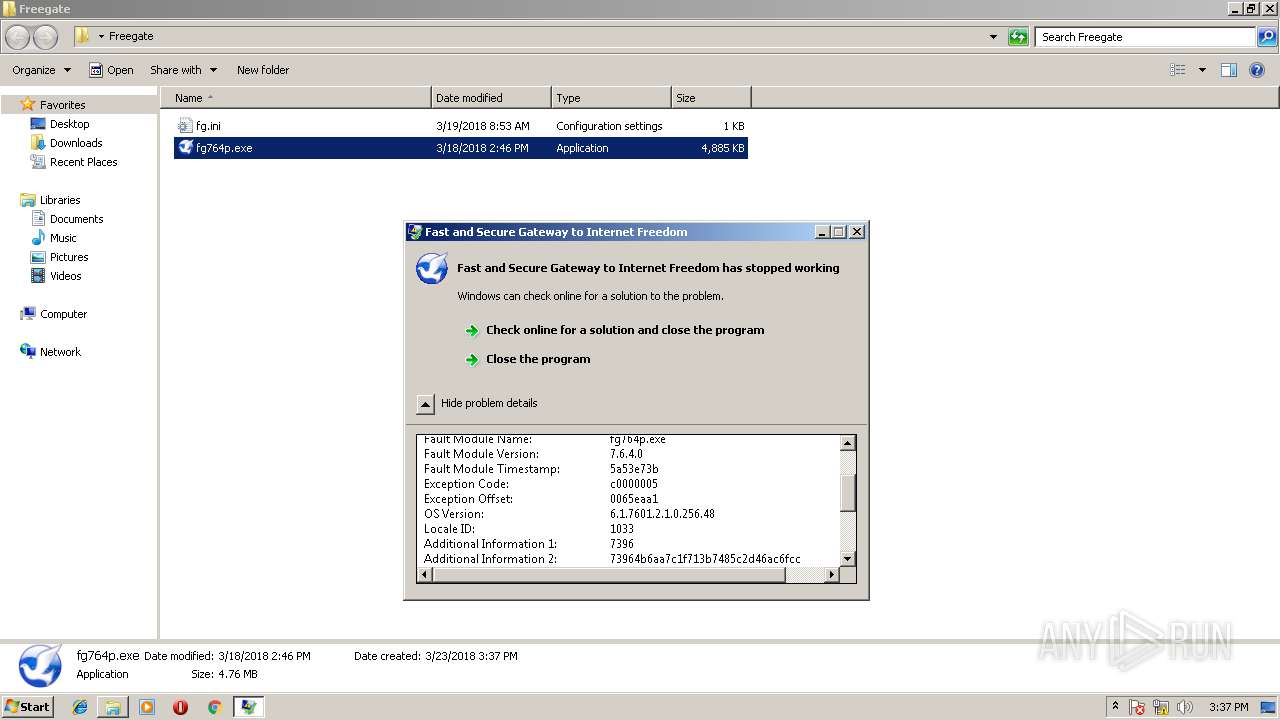1280x720 pixels.
Task: Launch Internet Explorer from the taskbar
Action: coord(80,707)
